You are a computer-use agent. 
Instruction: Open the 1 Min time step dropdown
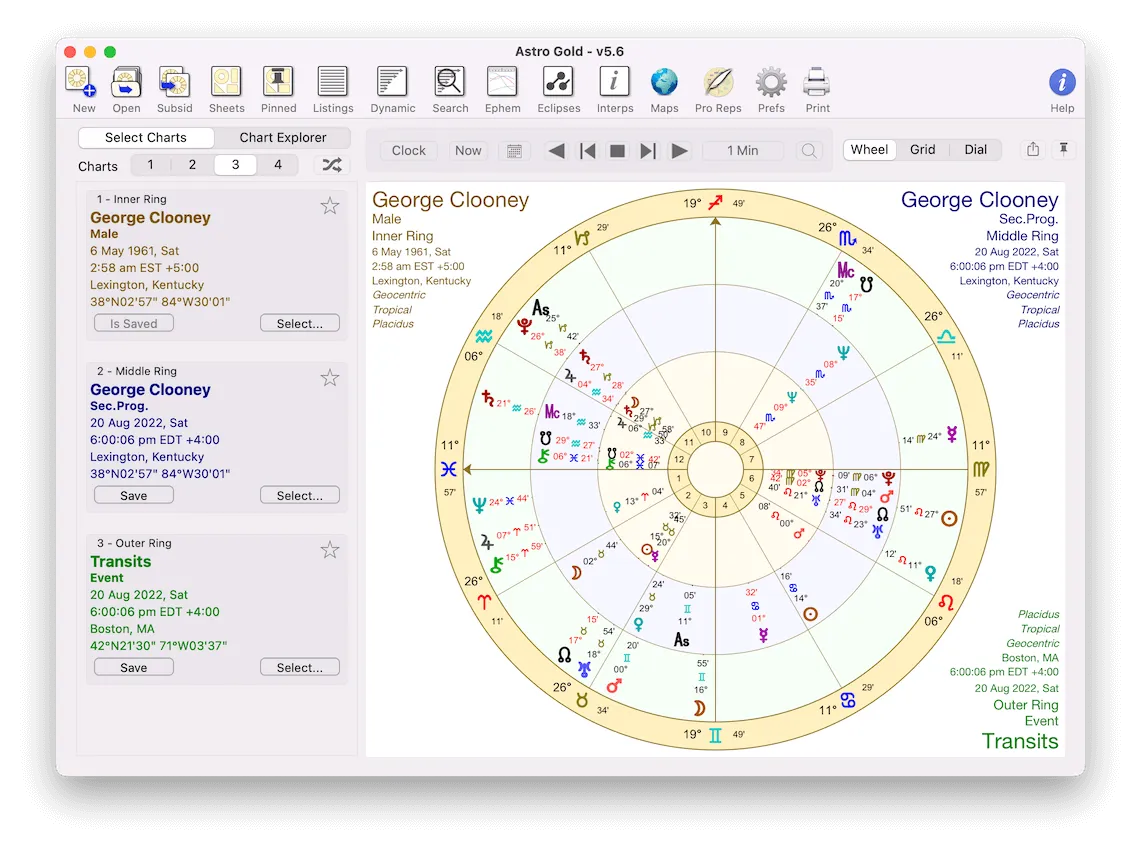(x=743, y=150)
